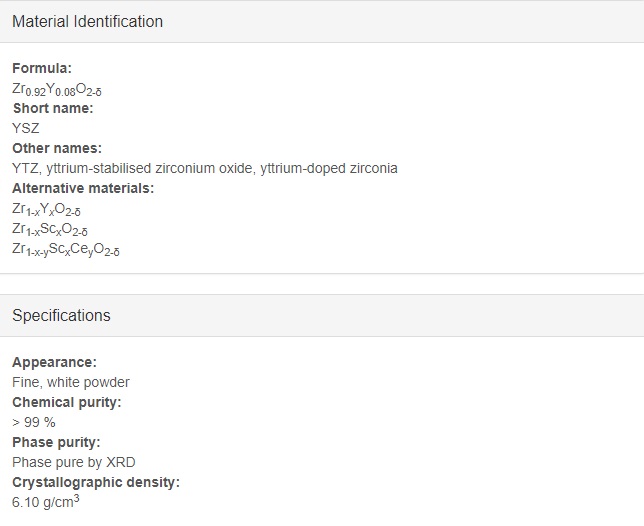Screen dimensions: 644x526
Task: Select the Zr0.92Y0.08O2-δ formula text
Action: [x=57, y=89]
